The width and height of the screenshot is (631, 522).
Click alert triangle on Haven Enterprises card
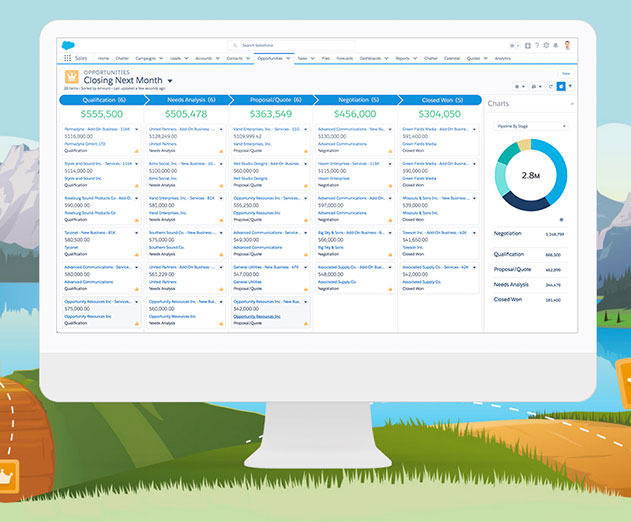(390, 186)
